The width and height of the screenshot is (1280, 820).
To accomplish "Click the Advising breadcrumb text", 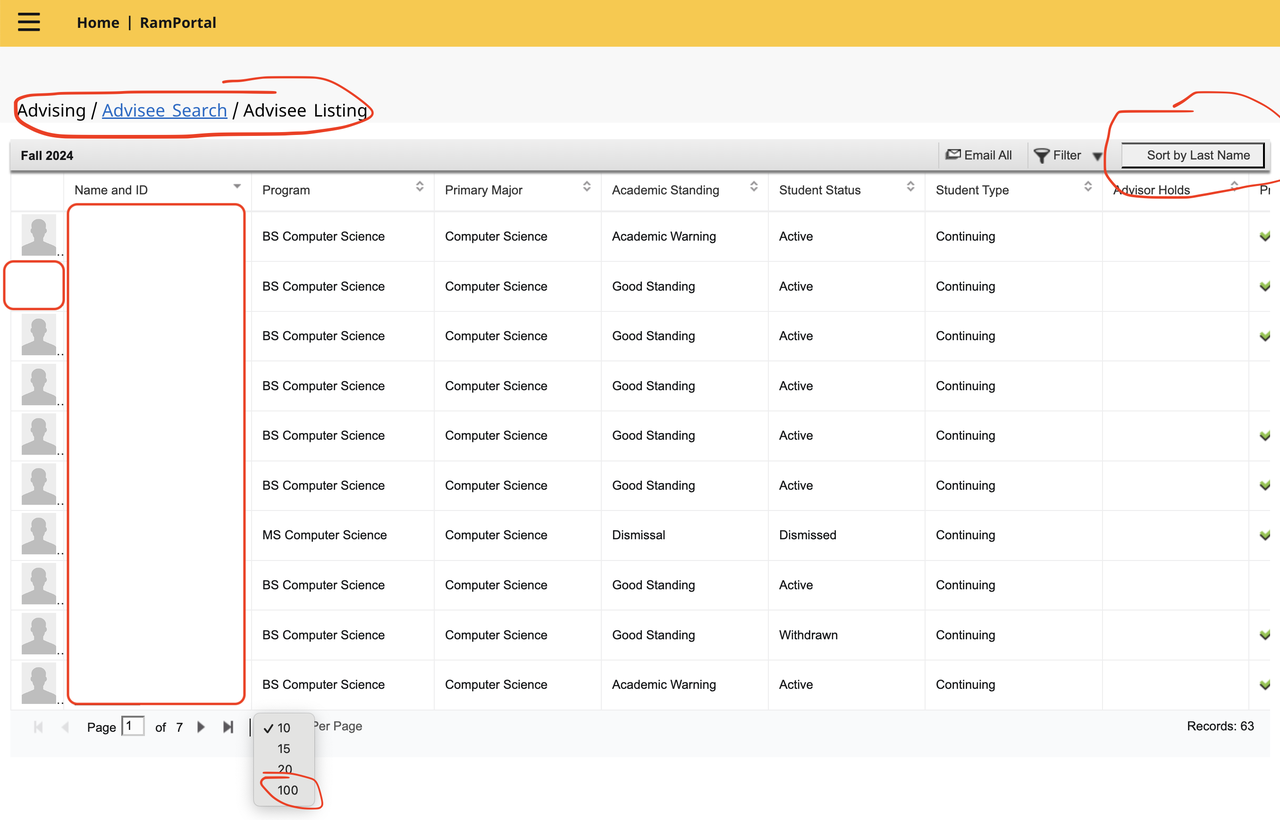I will [x=51, y=110].
